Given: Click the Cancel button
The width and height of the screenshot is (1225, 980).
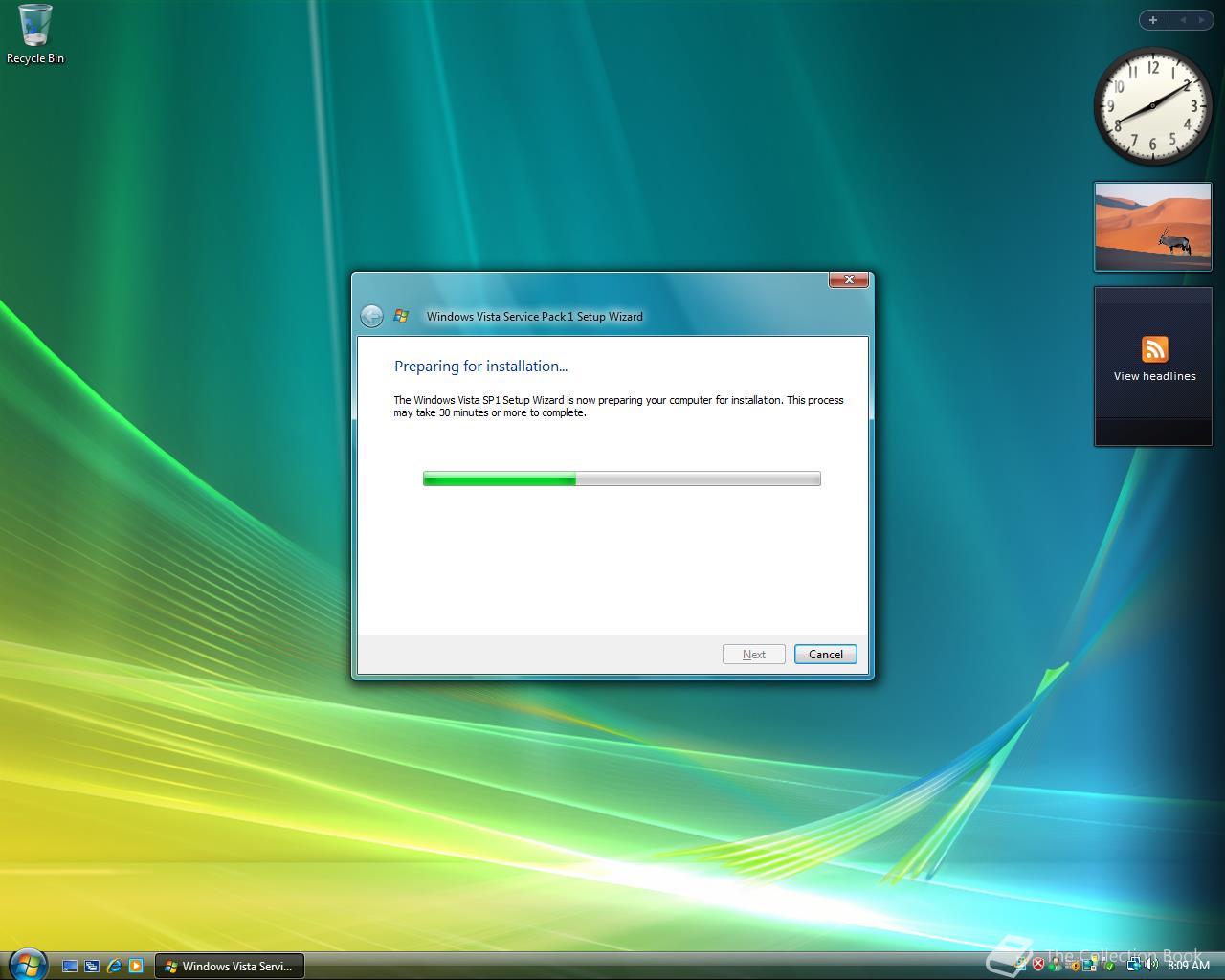Looking at the screenshot, I should point(825,655).
